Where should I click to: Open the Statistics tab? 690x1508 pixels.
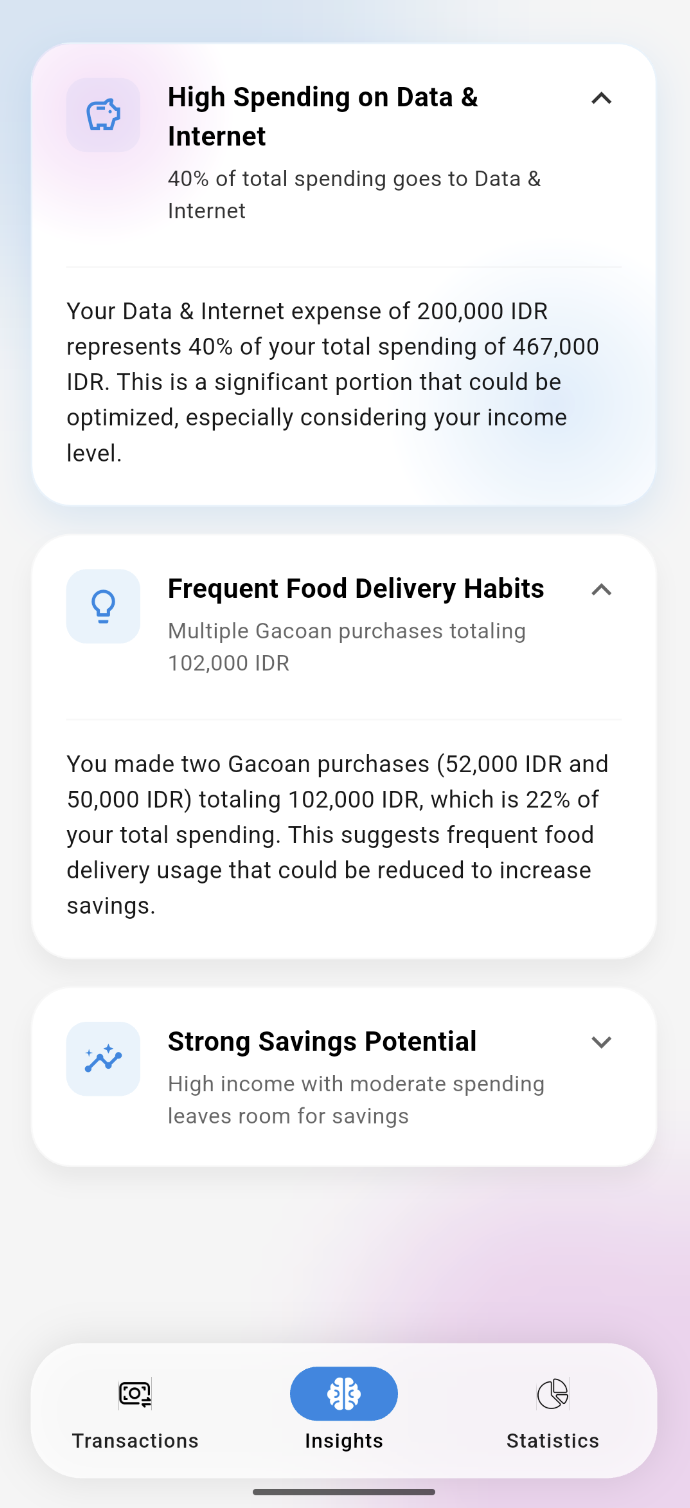click(553, 1412)
